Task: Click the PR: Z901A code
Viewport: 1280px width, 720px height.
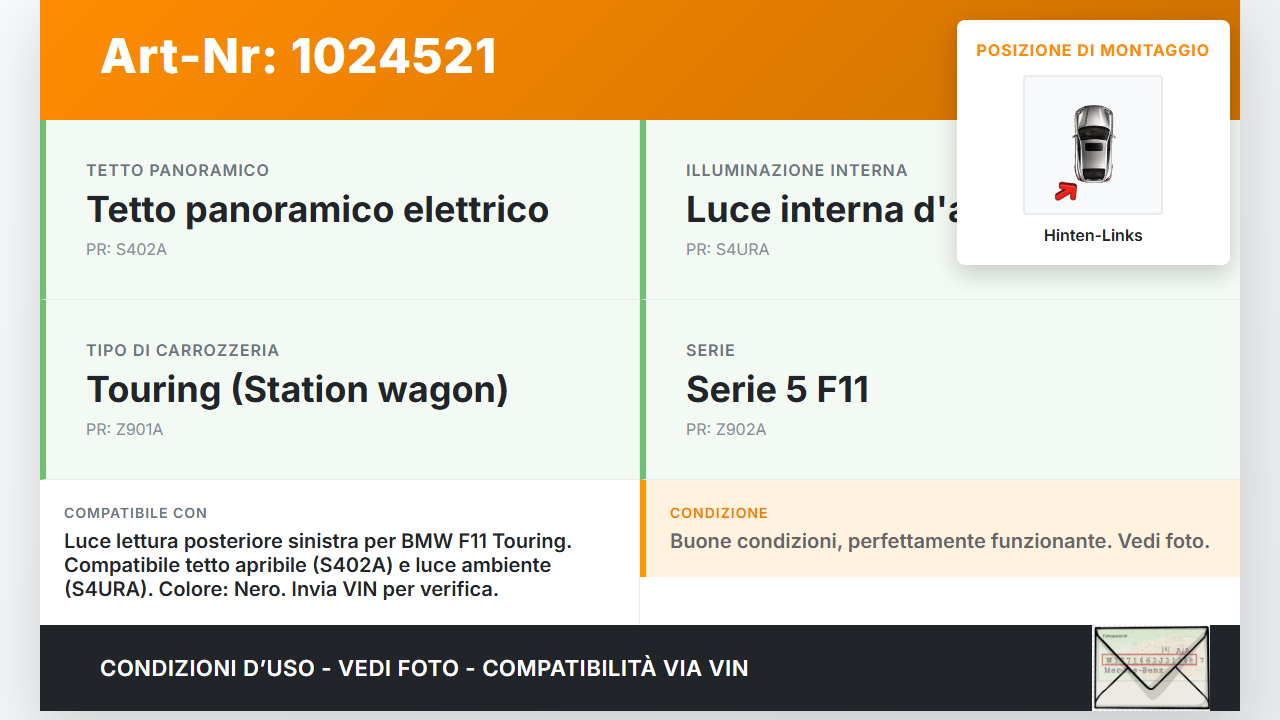Action: (x=124, y=430)
